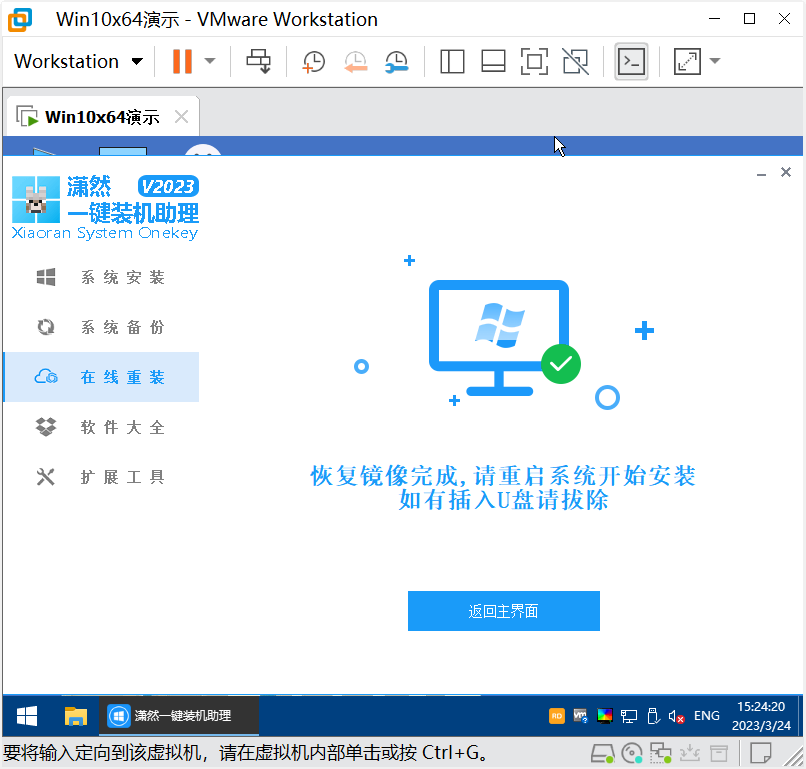
Task: Open the Windows Start menu in guest
Action: [27, 716]
